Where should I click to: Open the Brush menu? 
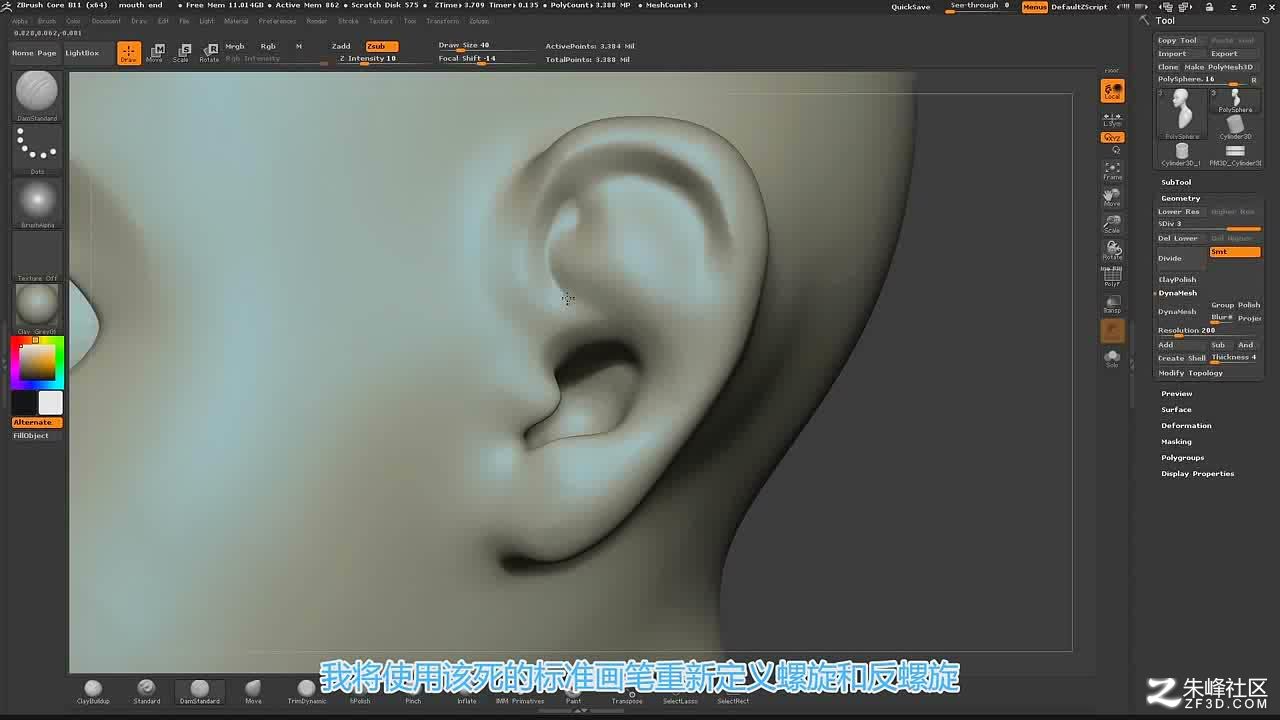pos(47,21)
